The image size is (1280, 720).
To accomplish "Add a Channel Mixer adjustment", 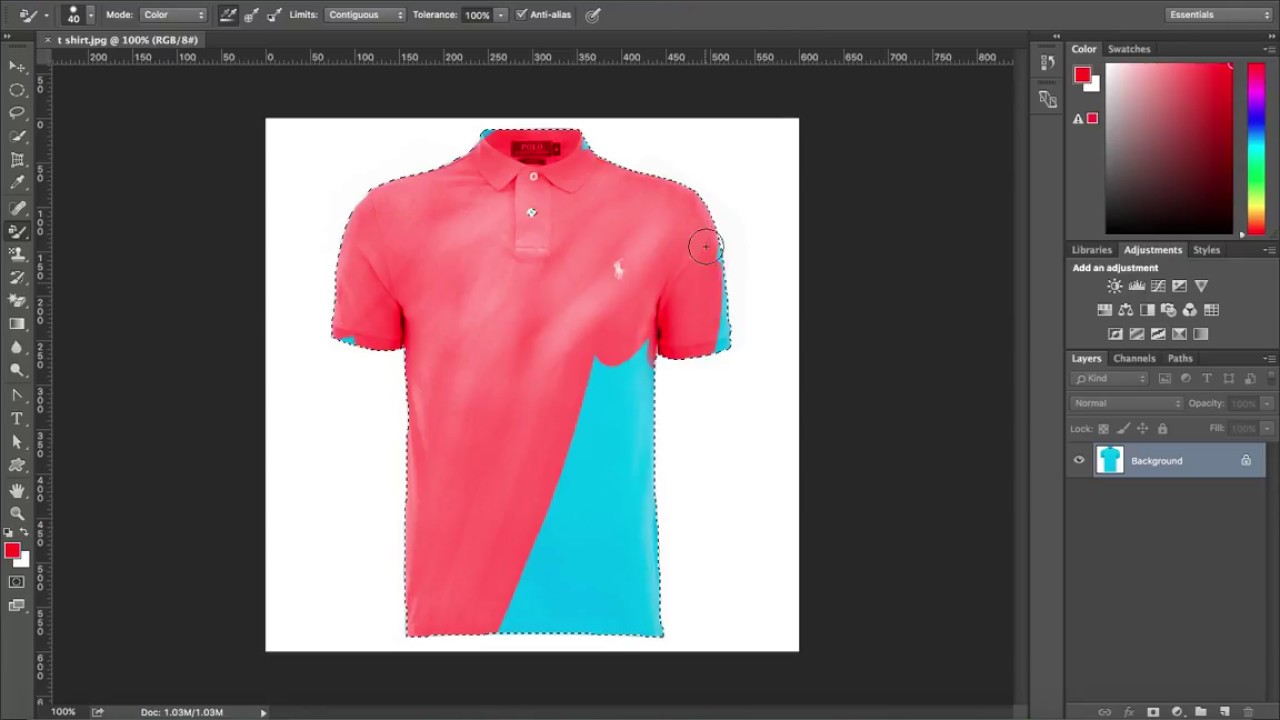I will (1190, 310).
